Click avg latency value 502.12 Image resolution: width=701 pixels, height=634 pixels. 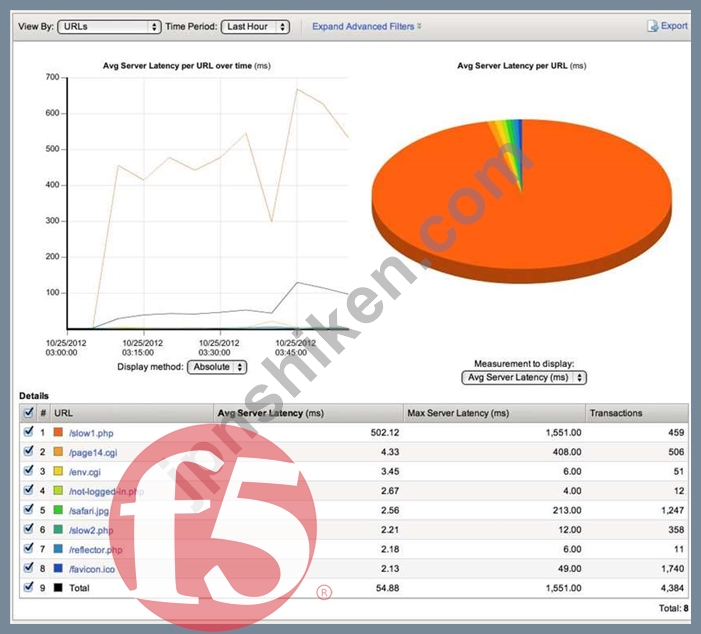[x=384, y=433]
